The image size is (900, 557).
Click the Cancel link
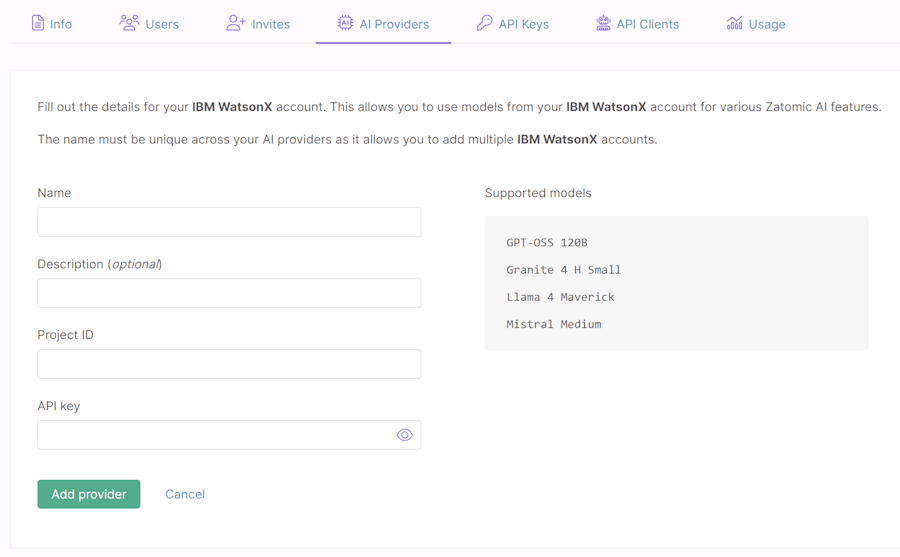(185, 494)
